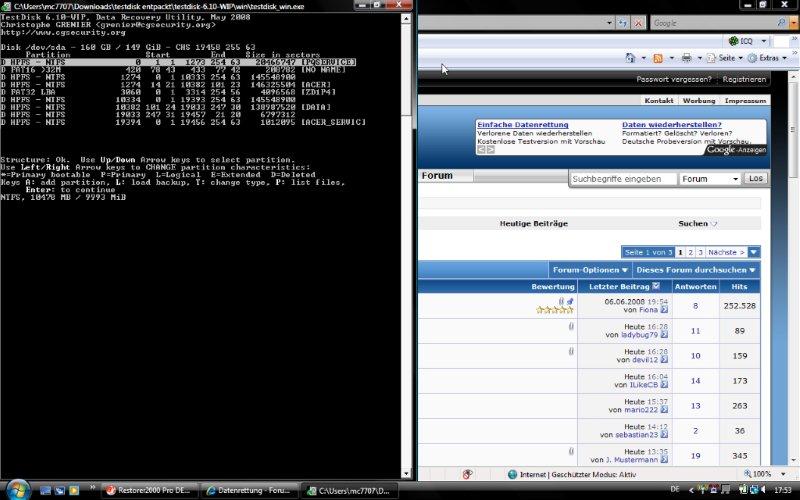The width and height of the screenshot is (800, 500).
Task: Click the Kontakt menu item
Action: point(659,101)
